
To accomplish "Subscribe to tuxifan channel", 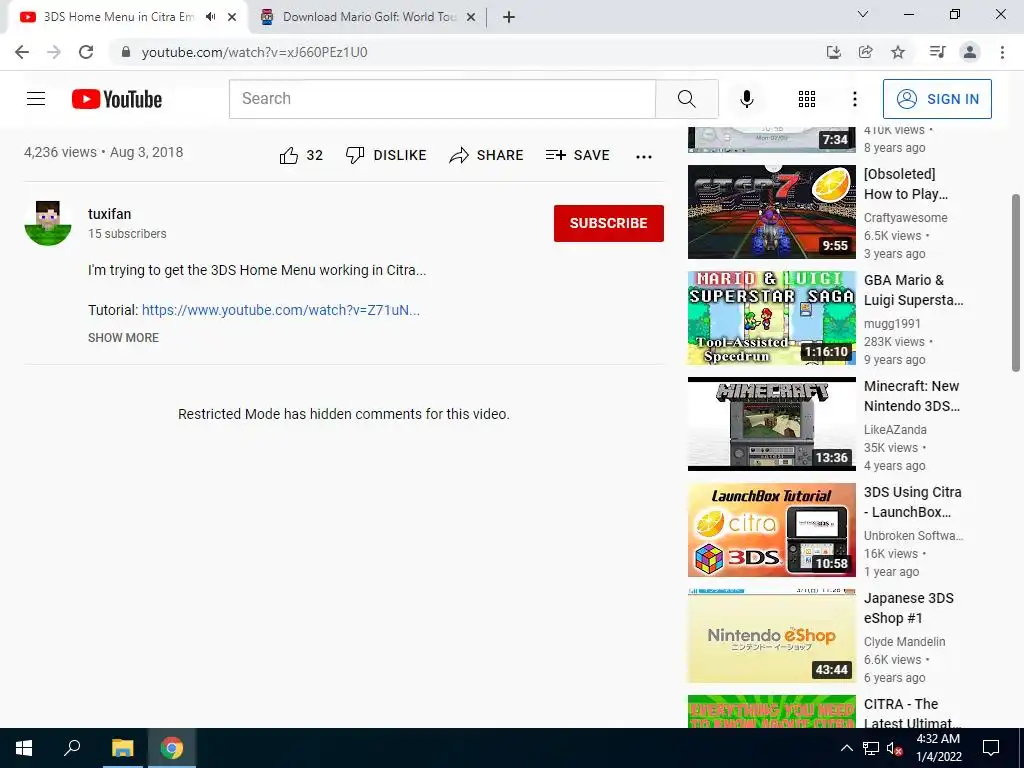I will tap(609, 223).
